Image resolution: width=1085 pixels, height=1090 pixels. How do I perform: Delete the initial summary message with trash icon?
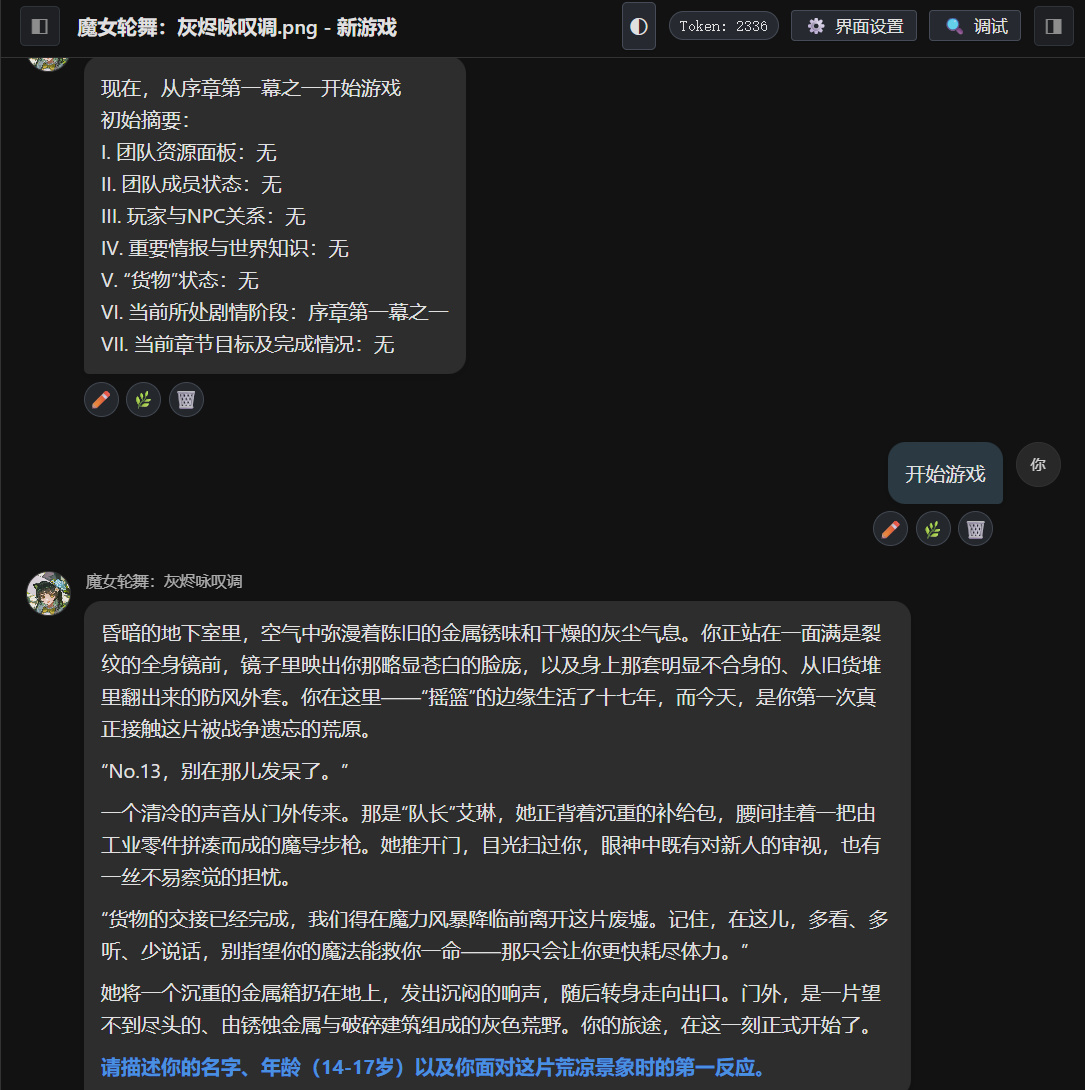[x=186, y=400]
